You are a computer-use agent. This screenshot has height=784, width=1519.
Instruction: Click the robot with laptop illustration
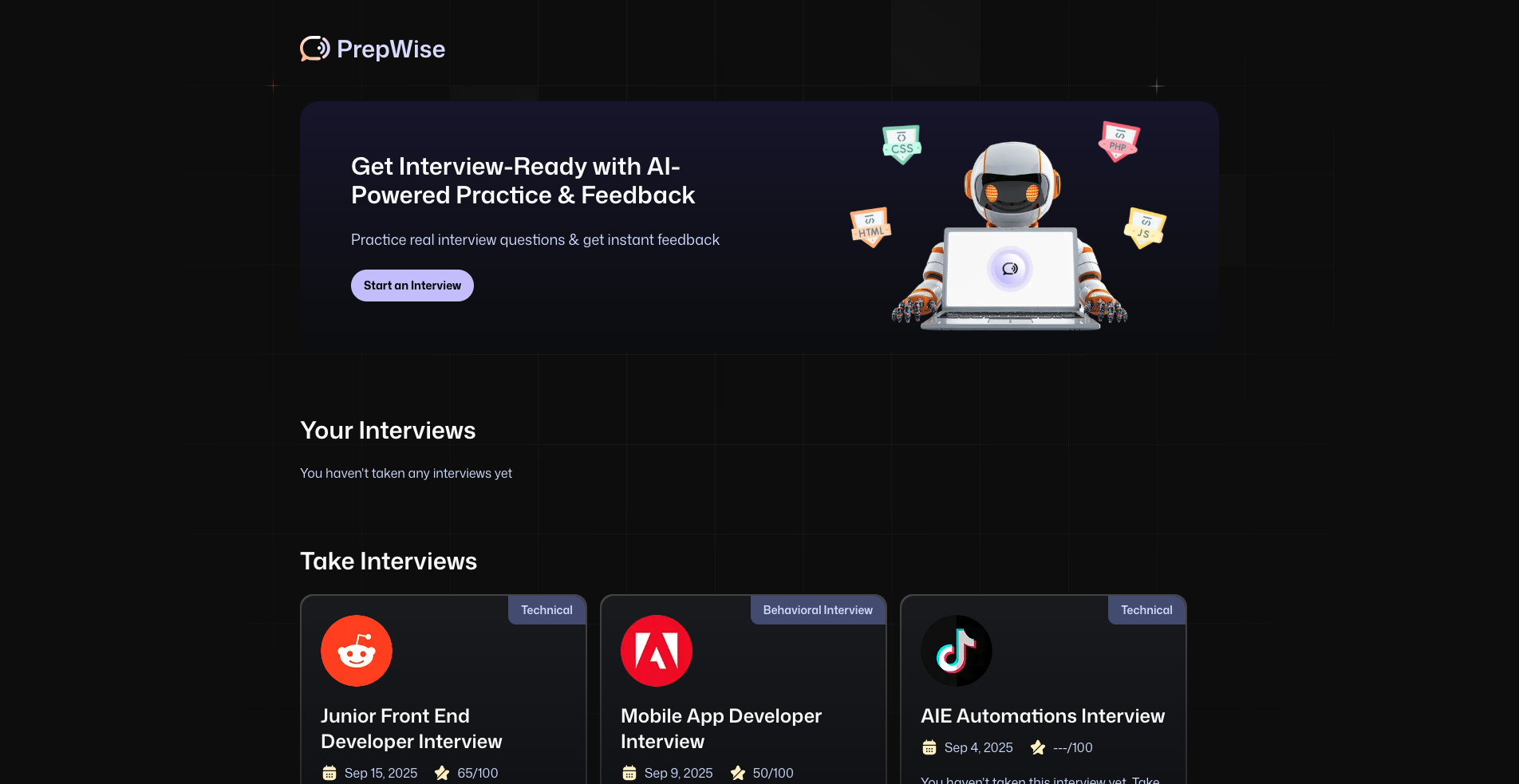tap(1011, 236)
